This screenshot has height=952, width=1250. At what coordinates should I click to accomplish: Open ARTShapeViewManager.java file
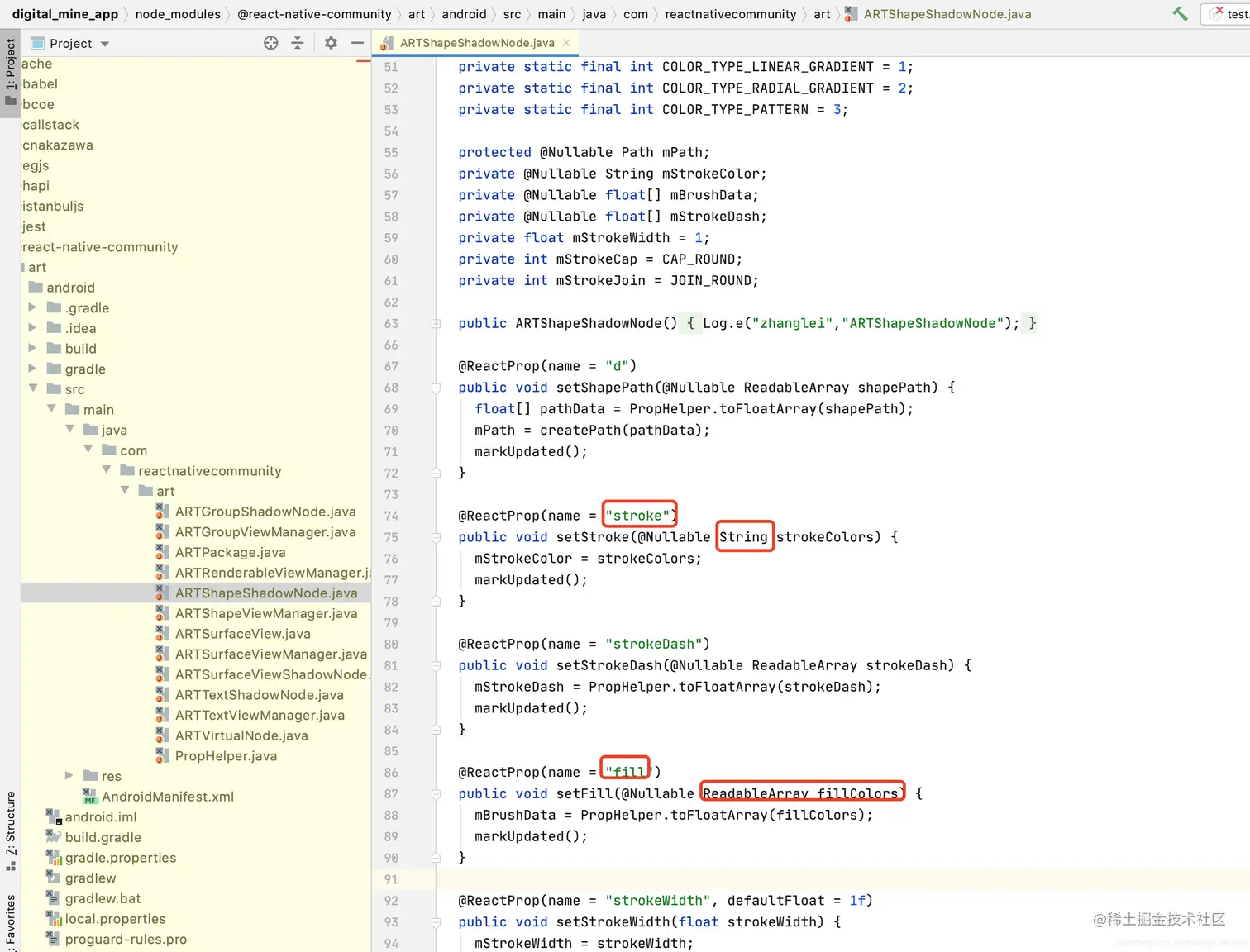[266, 613]
